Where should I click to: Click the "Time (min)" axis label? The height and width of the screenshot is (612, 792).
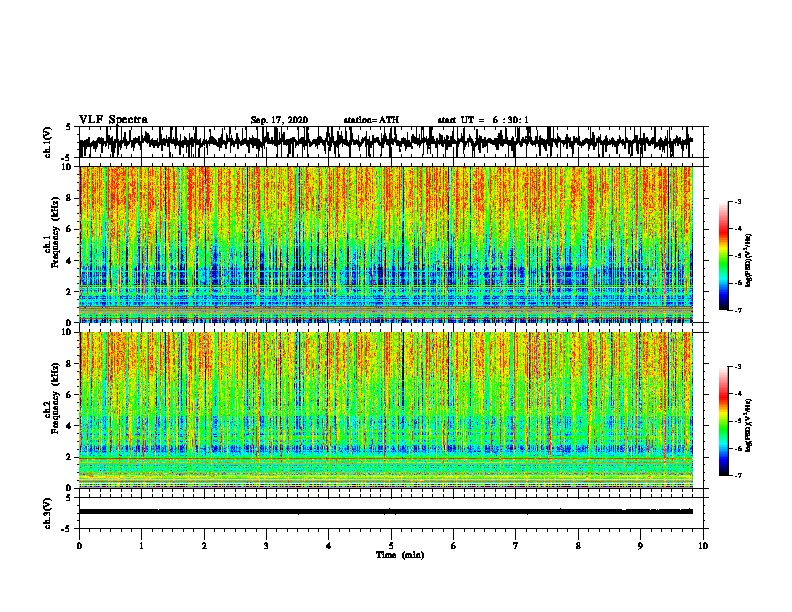click(x=400, y=555)
